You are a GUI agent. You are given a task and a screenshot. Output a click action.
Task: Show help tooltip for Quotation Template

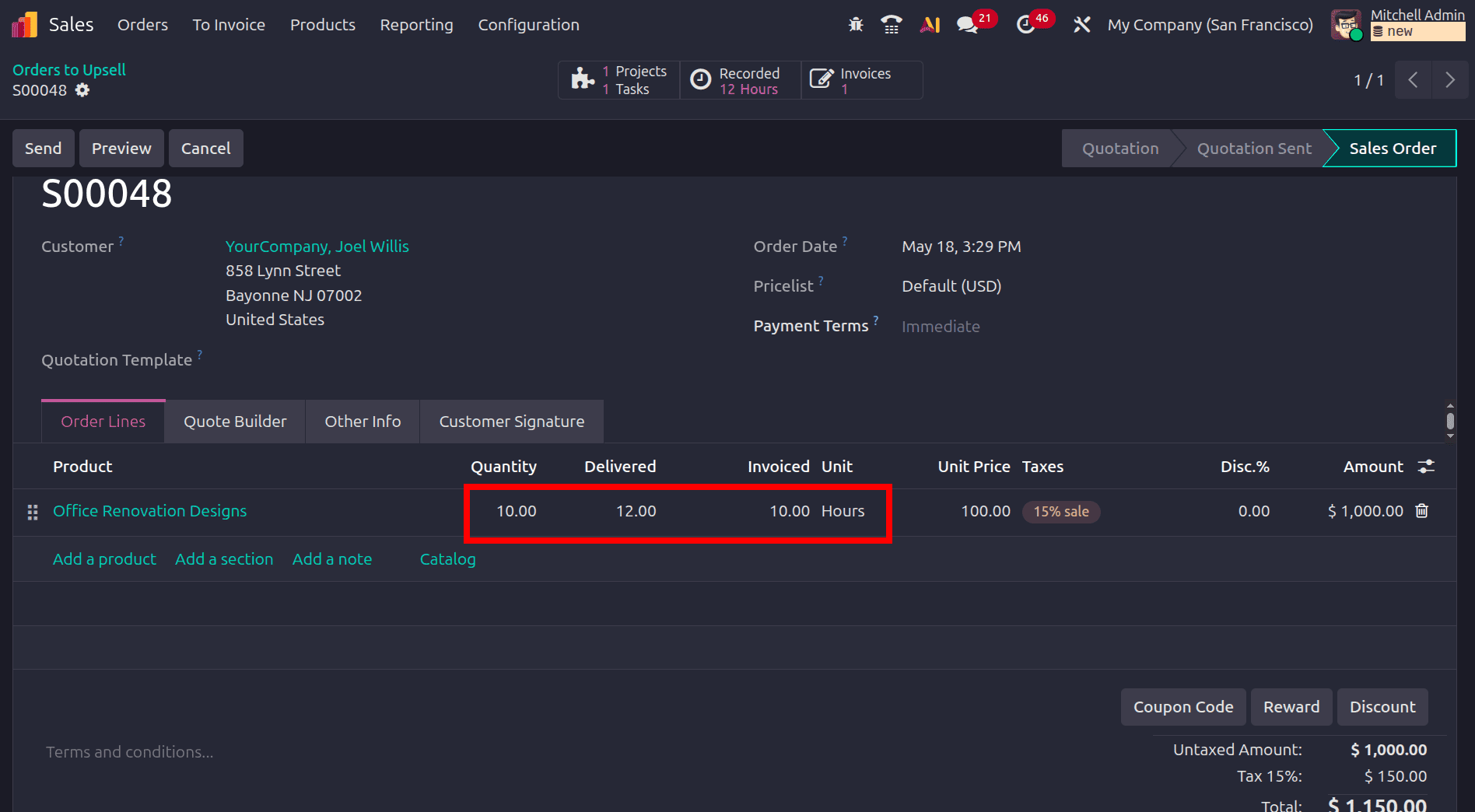click(x=200, y=355)
